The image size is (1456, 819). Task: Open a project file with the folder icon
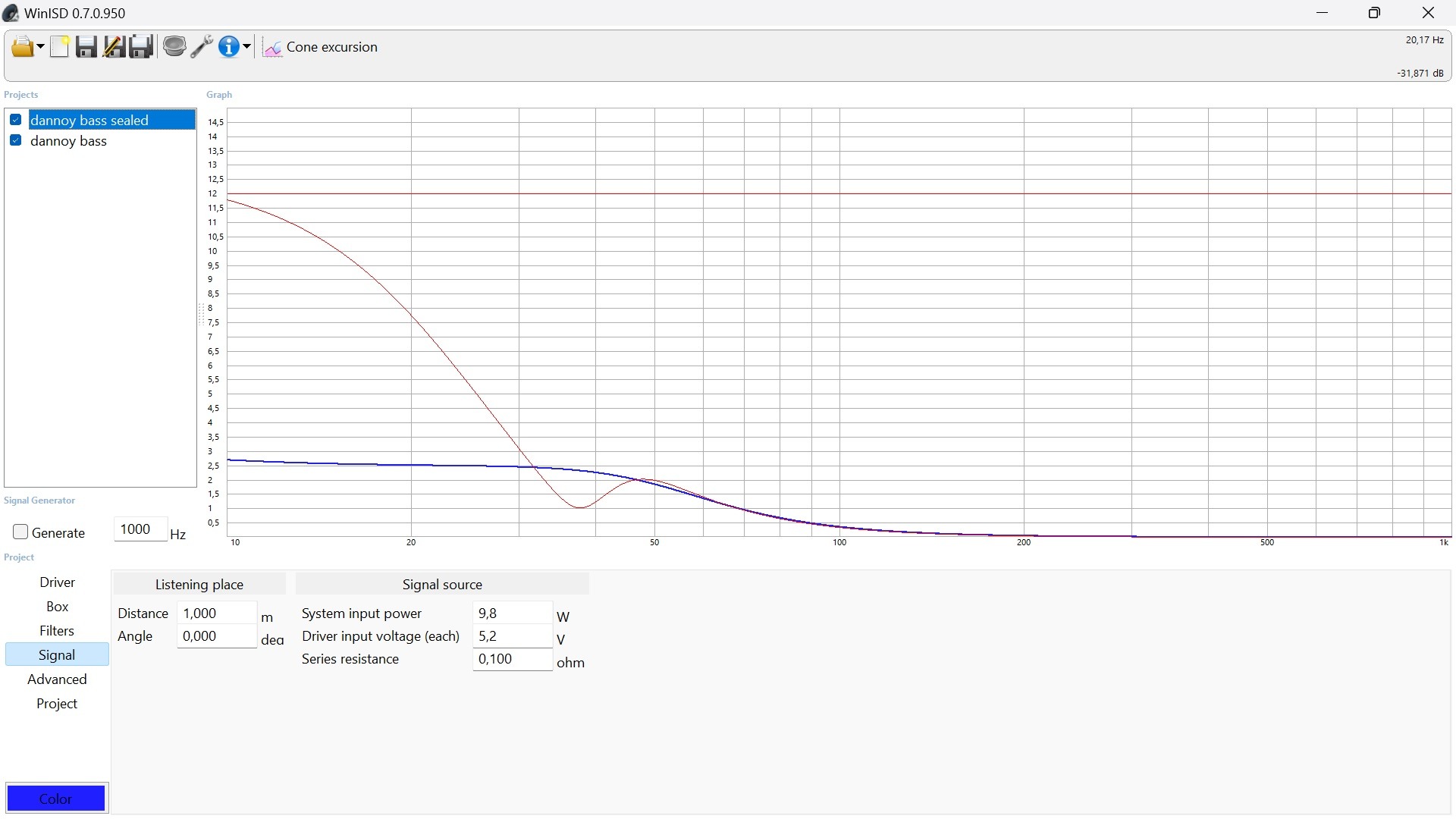(x=22, y=47)
